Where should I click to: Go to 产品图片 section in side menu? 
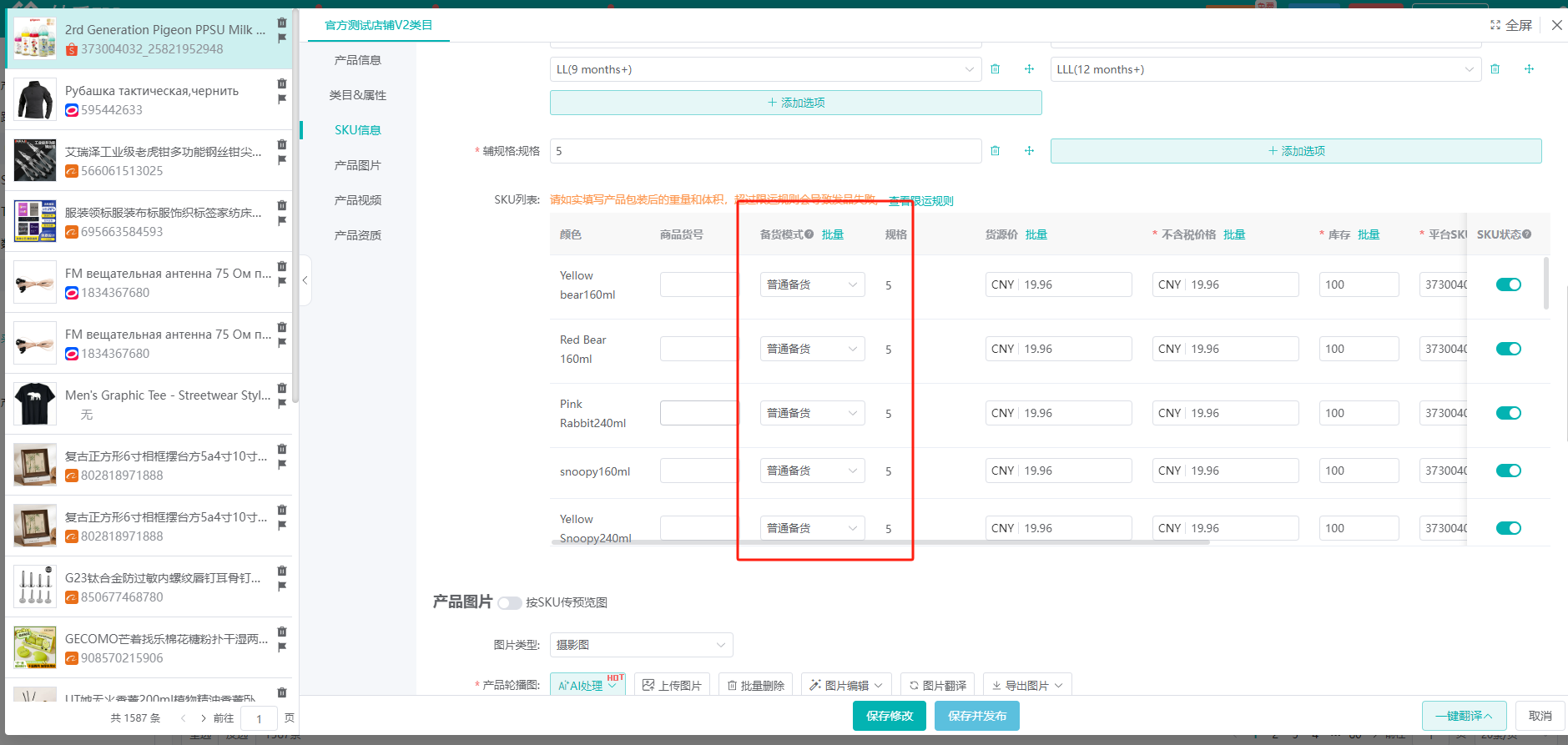tap(357, 165)
